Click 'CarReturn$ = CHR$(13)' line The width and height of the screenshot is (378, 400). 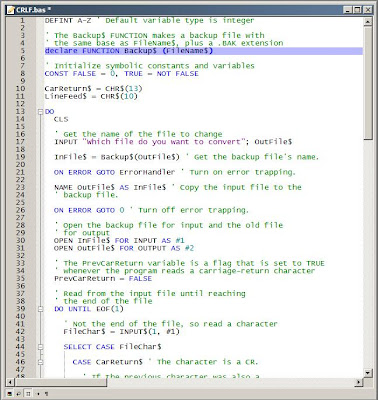(x=94, y=89)
